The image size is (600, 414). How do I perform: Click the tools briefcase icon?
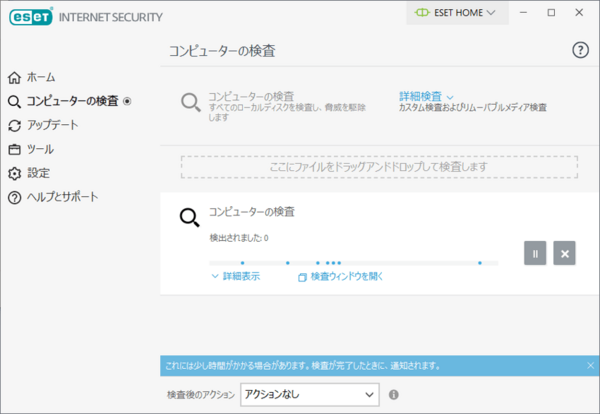(14, 150)
